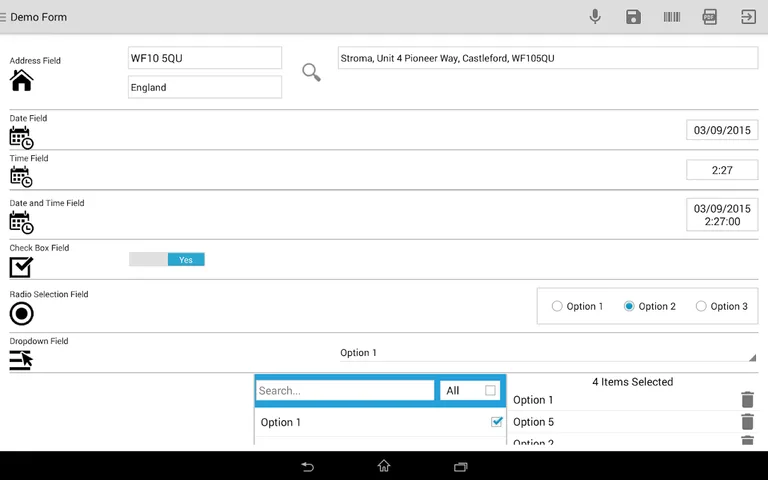Screen dimensions: 768x480
Task: Select the Option 3 radio button
Action: pos(701,306)
